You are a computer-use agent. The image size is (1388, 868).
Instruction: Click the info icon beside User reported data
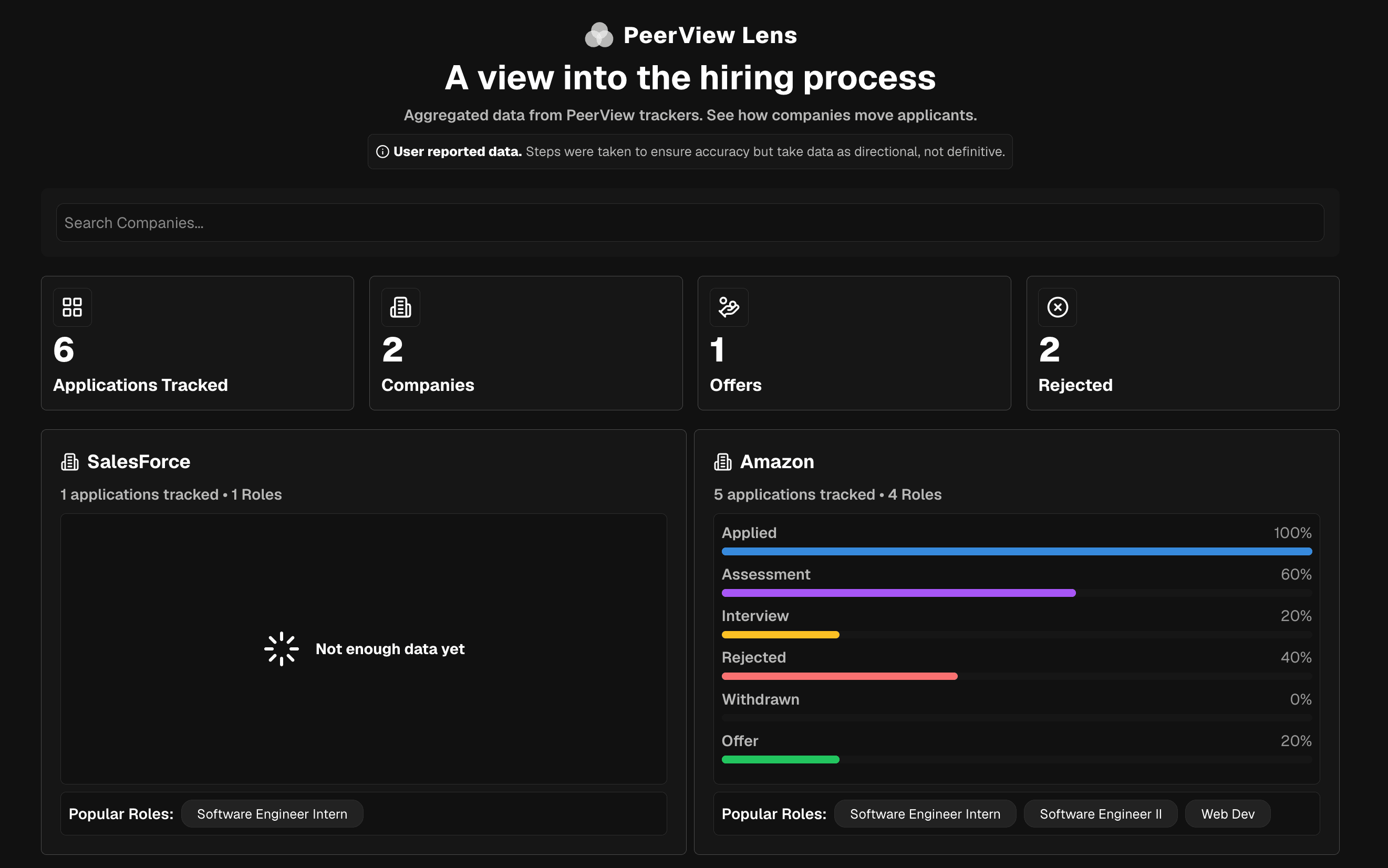point(382,151)
